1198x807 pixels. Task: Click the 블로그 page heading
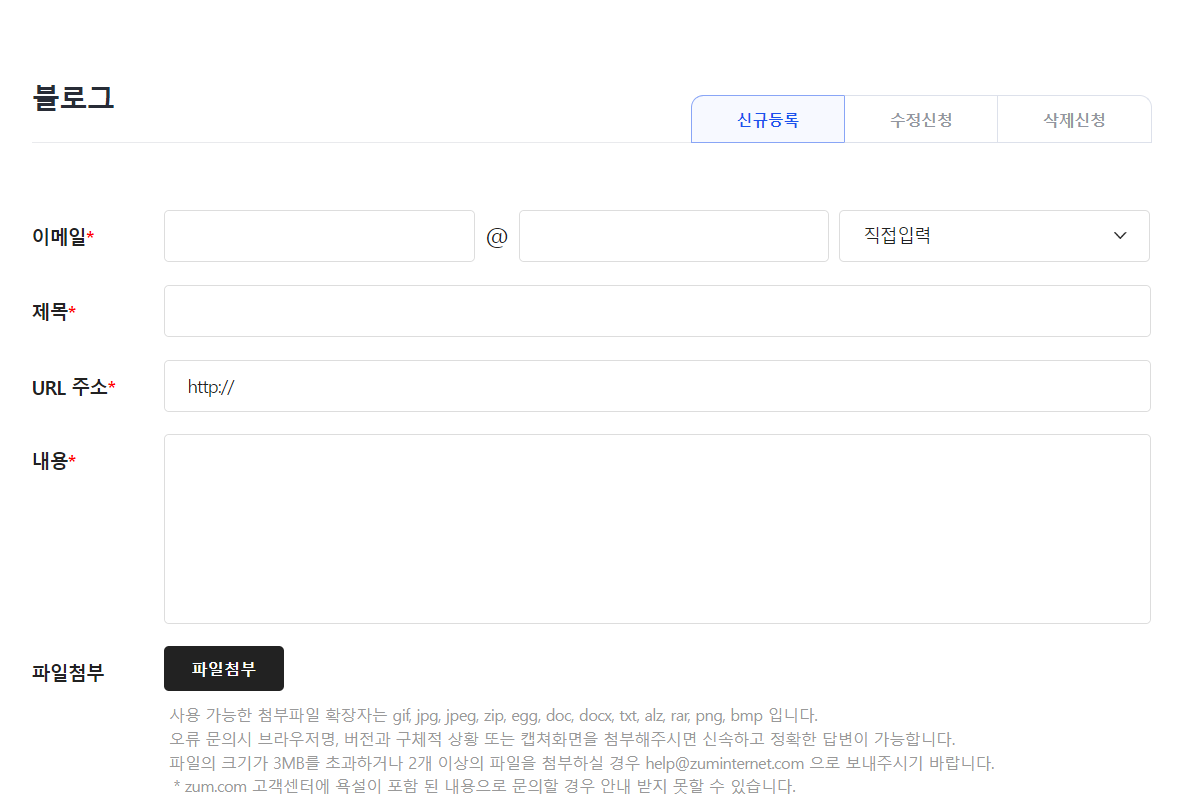click(x=73, y=98)
